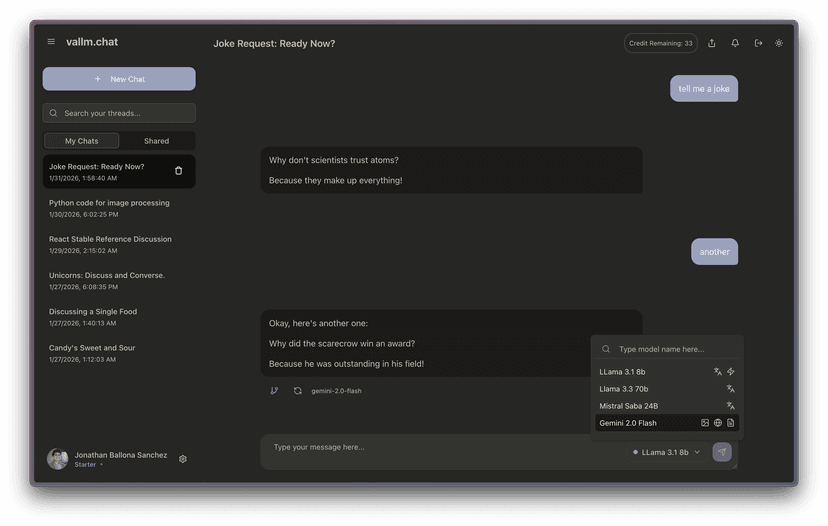Click the logout icon in header
This screenshot has height=526, width=828.
[x=758, y=43]
